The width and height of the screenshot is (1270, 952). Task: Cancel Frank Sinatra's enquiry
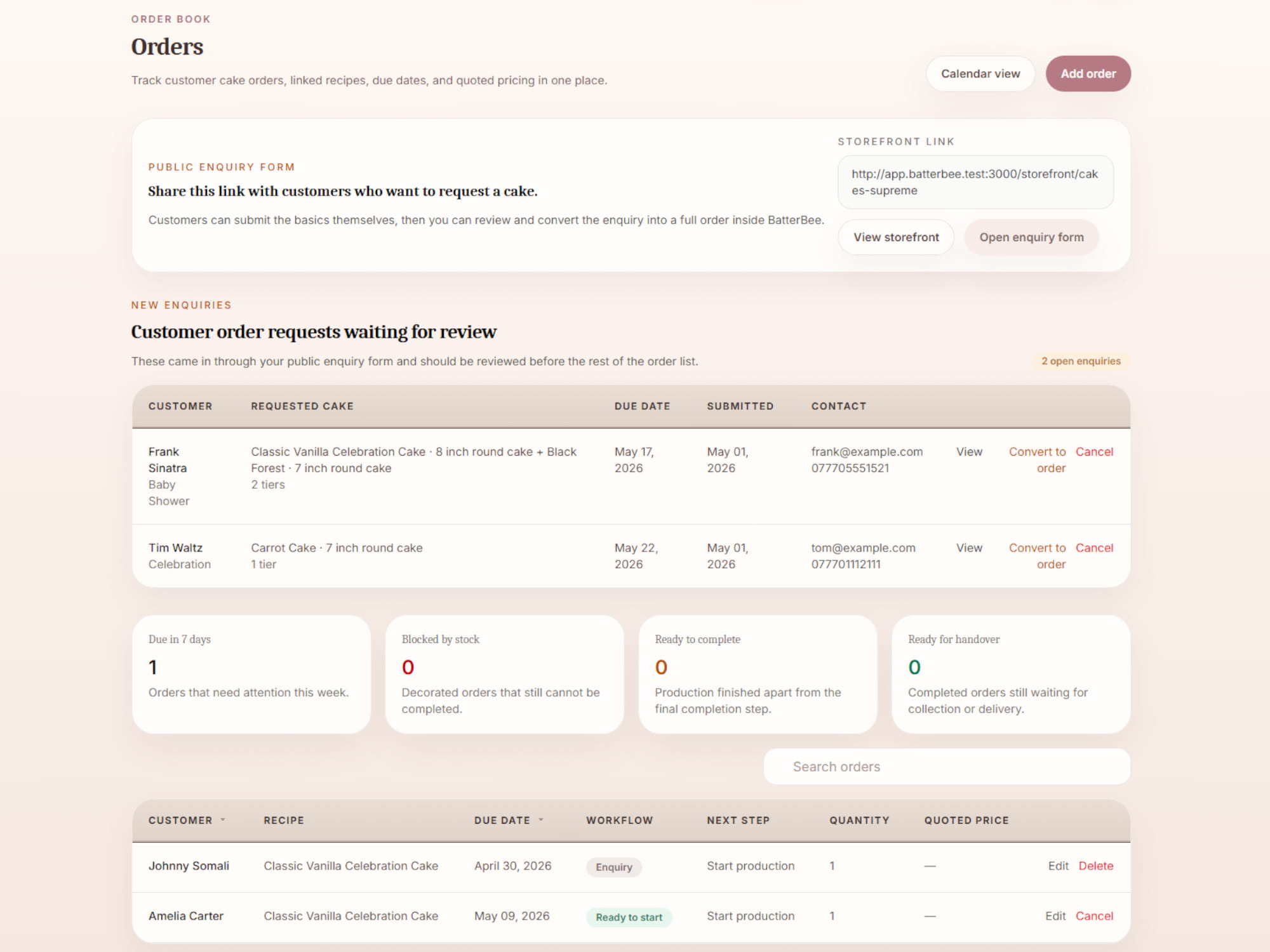click(1094, 452)
